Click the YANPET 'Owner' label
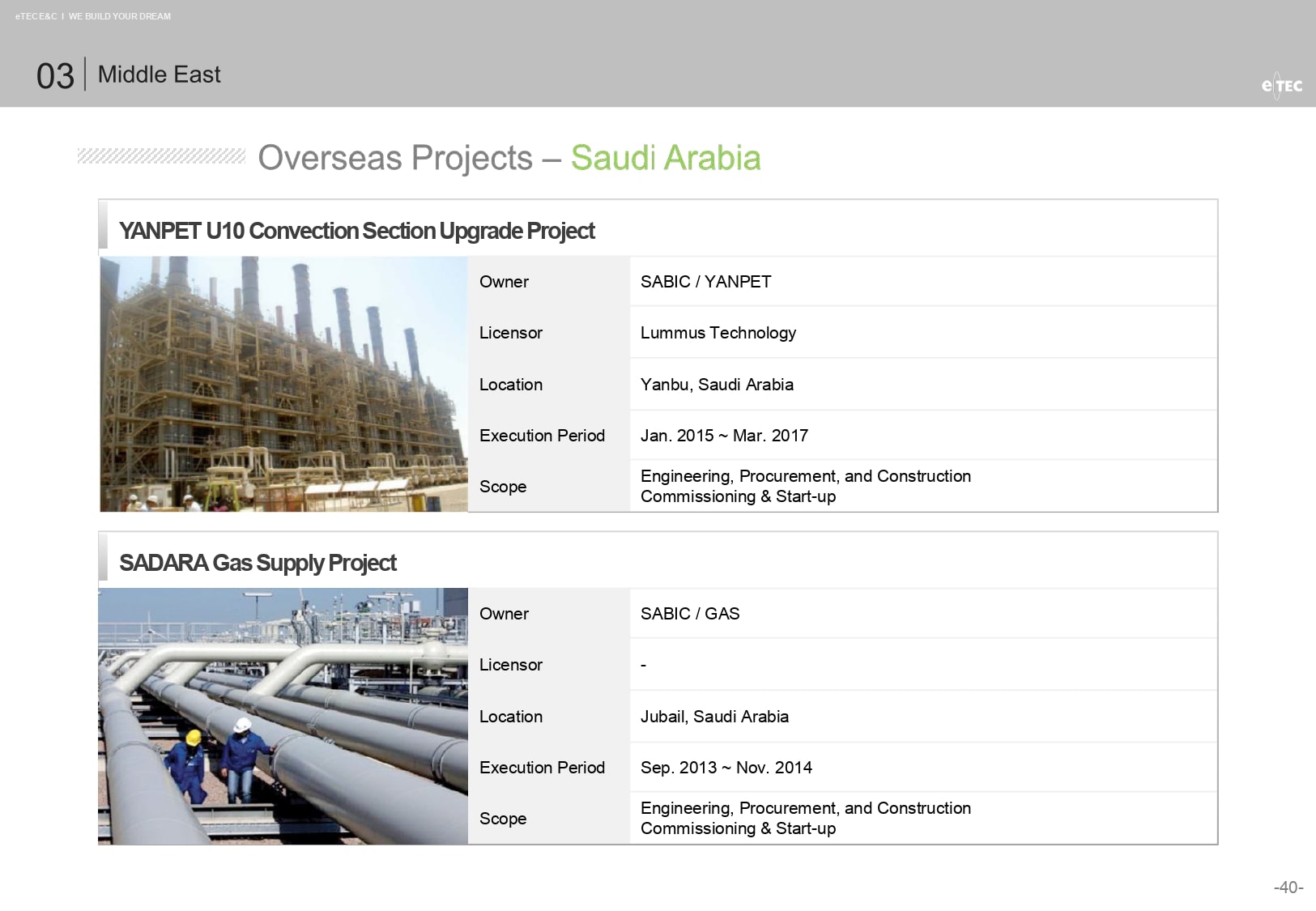Image resolution: width=1316 pixels, height=911 pixels. point(504,282)
